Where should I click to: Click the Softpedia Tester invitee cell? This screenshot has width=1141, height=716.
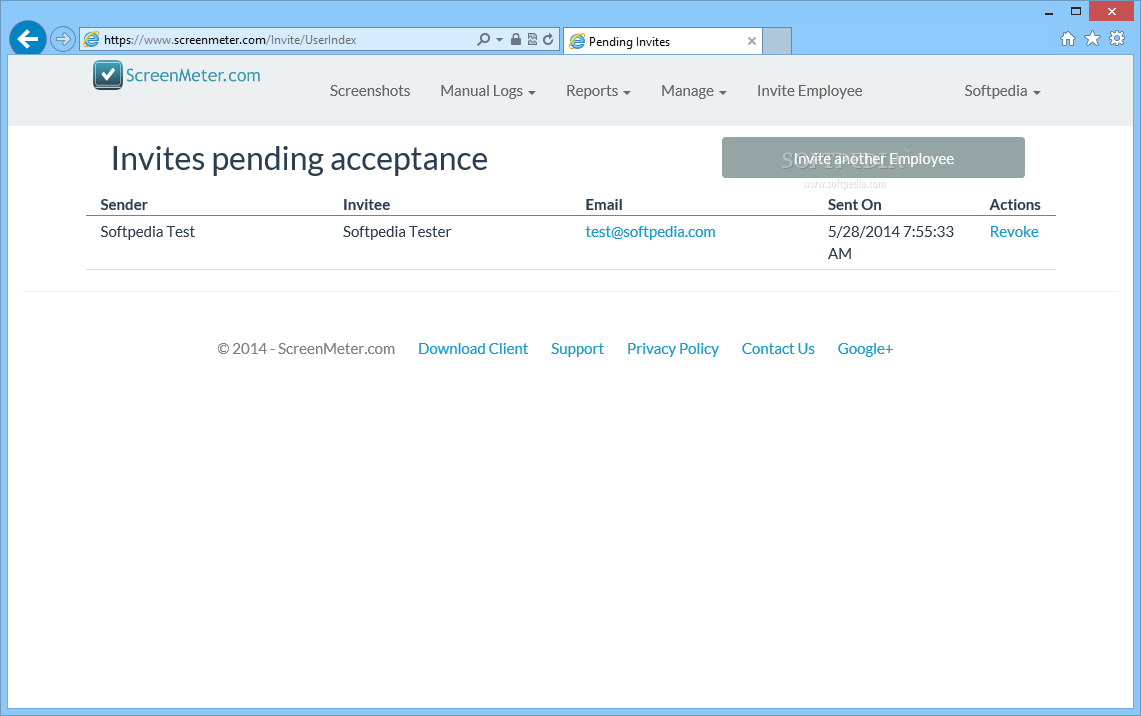397,231
